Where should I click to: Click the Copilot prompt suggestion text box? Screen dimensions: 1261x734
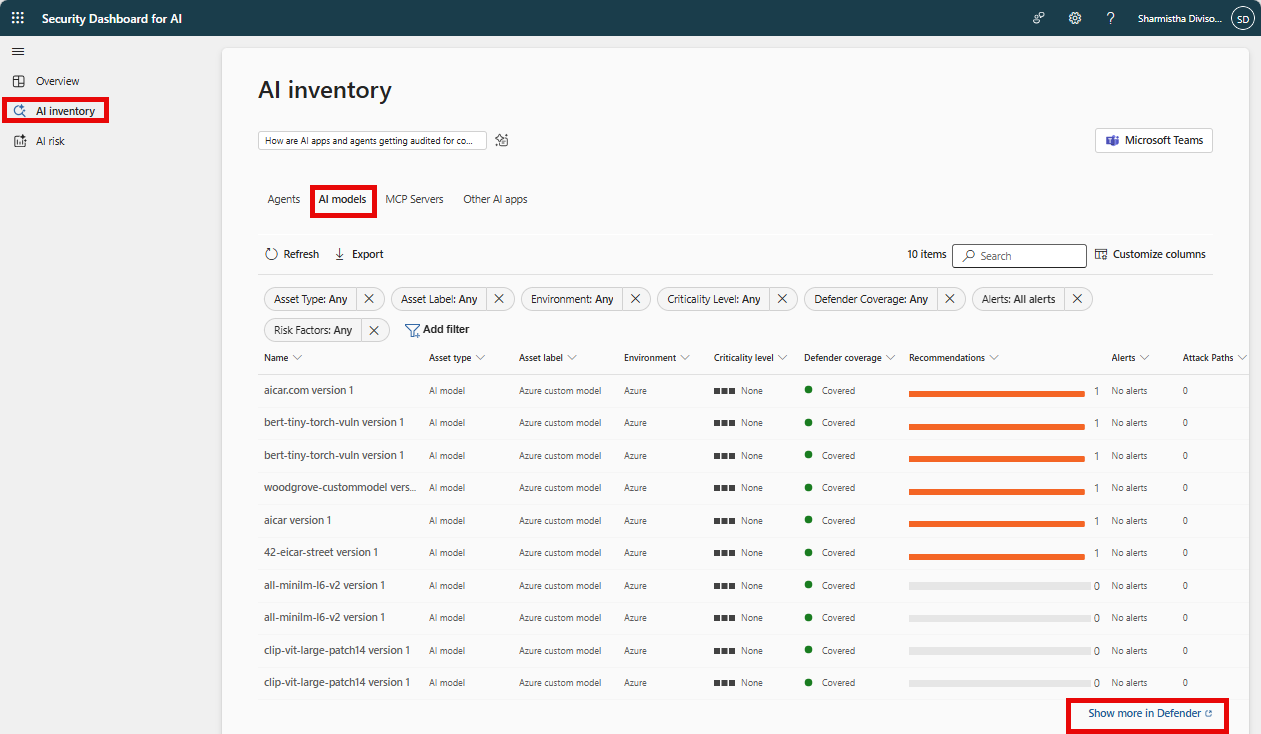tap(372, 141)
